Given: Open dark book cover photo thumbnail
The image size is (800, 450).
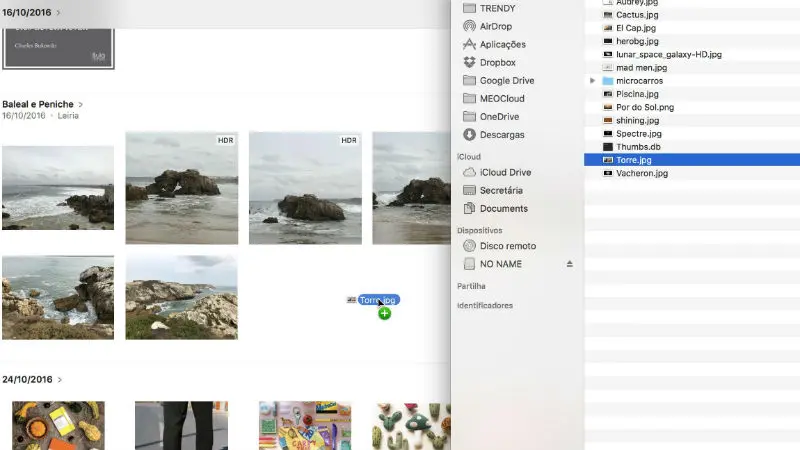Looking at the screenshot, I should 58,48.
